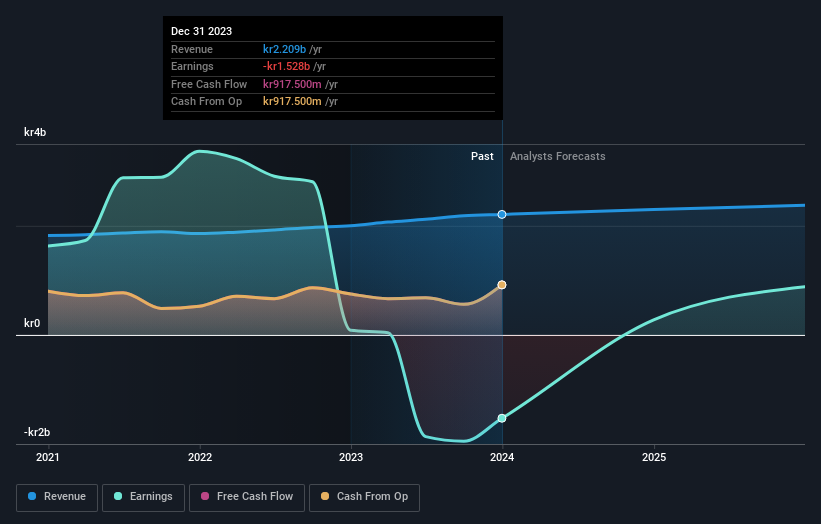
Task: Click the -kr2b y-axis label
Action: click(x=37, y=432)
